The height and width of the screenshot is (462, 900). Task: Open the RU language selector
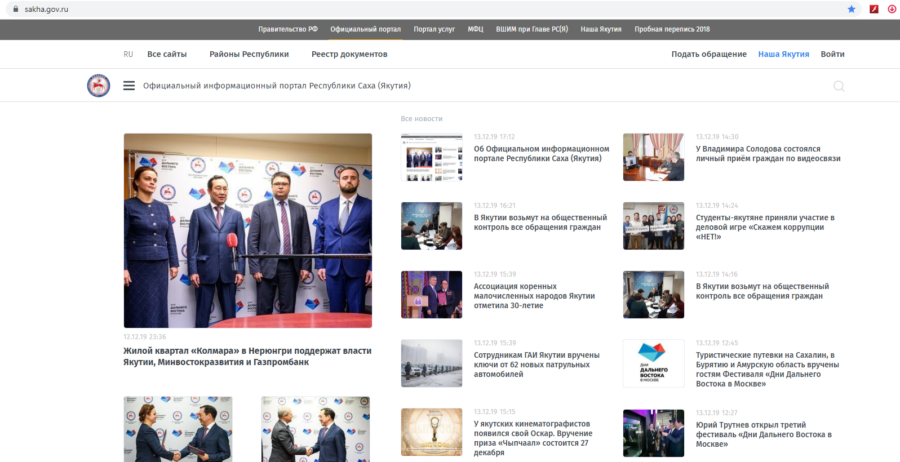click(x=128, y=54)
